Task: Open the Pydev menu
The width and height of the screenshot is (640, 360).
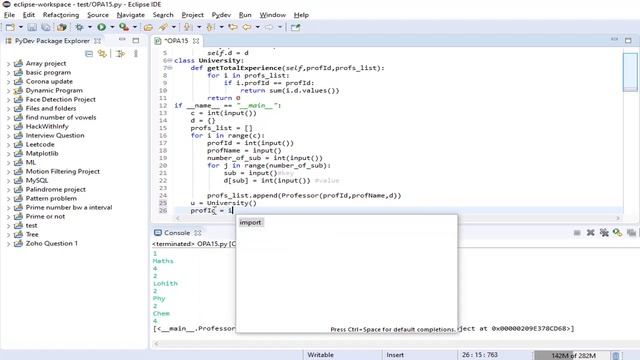Action: [x=221, y=15]
